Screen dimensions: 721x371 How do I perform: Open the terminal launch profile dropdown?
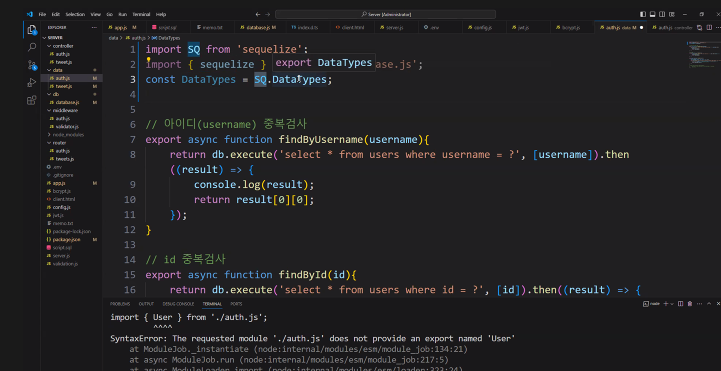coord(672,304)
